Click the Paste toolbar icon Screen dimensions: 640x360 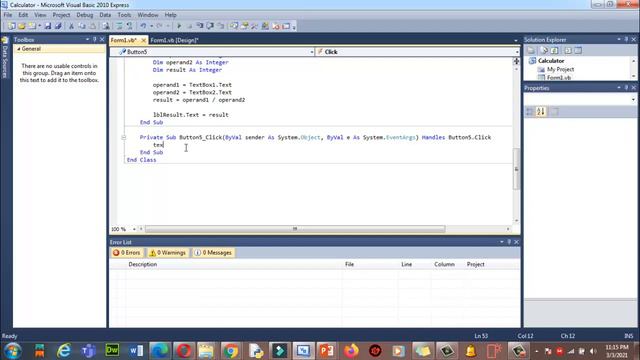[x=93, y=26]
